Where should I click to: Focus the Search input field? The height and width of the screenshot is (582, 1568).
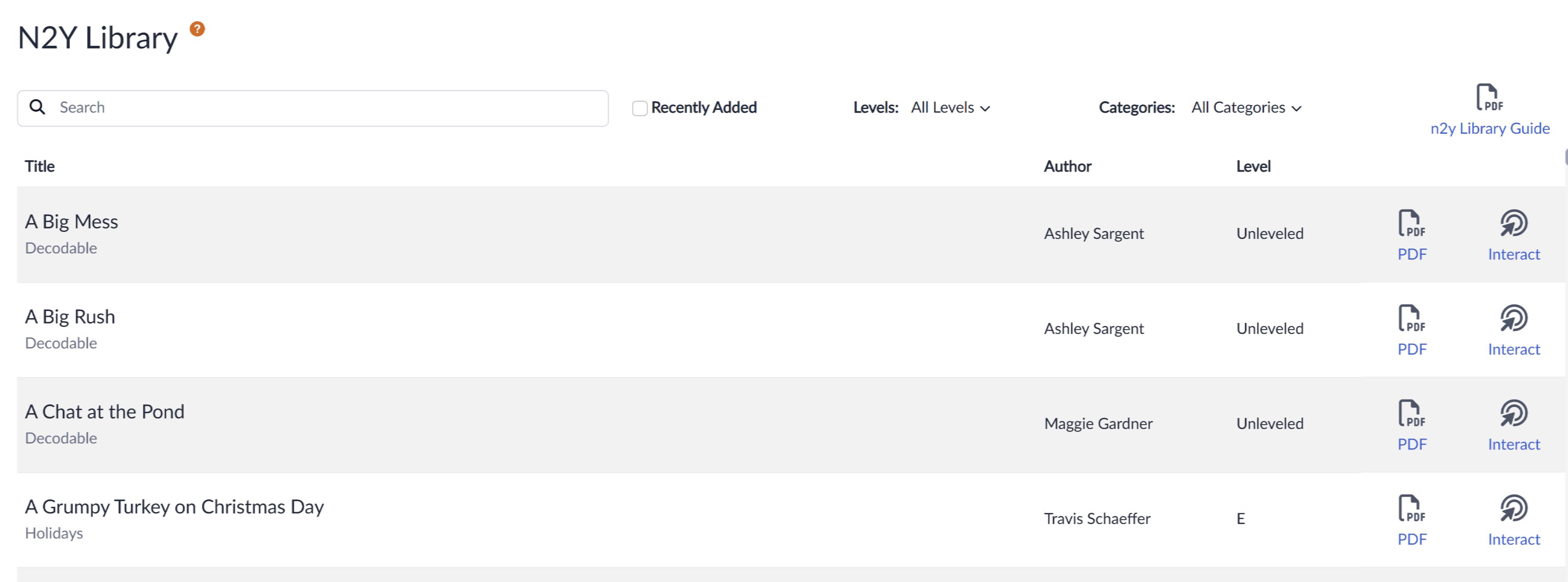pyautogui.click(x=313, y=108)
